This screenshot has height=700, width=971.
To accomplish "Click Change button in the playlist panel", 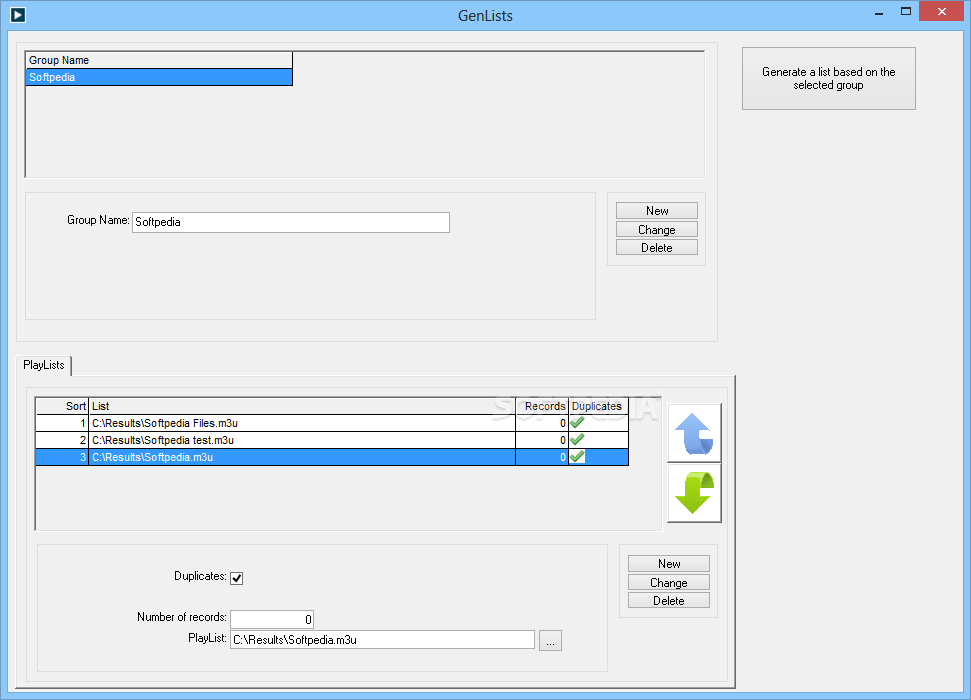I will pyautogui.click(x=669, y=582).
